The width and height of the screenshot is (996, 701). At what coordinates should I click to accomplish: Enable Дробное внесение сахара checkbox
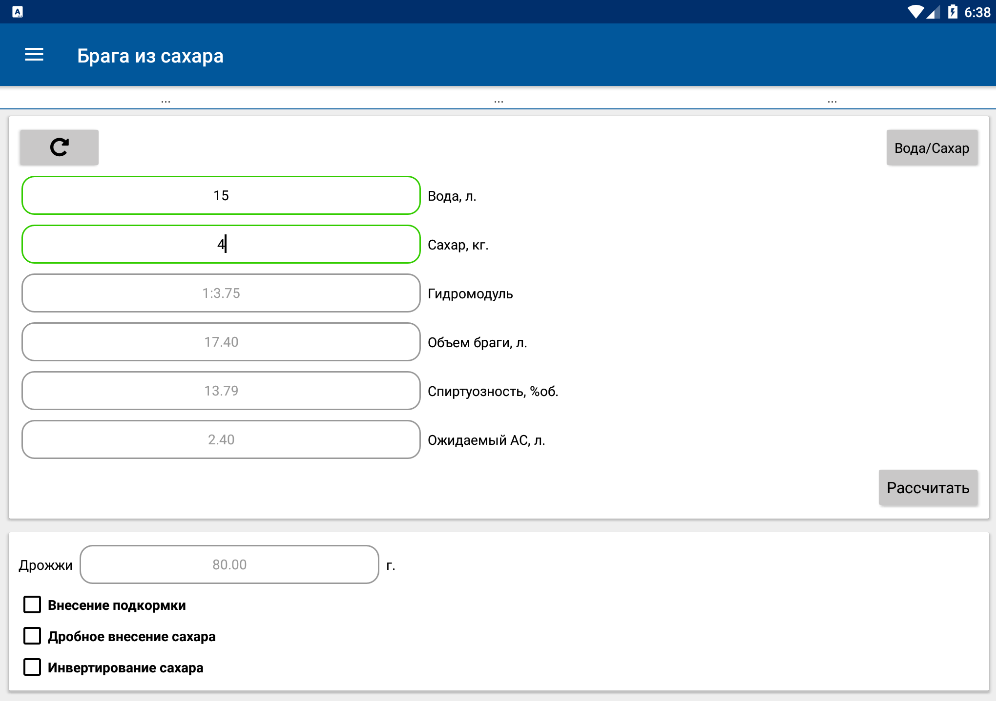click(x=32, y=636)
